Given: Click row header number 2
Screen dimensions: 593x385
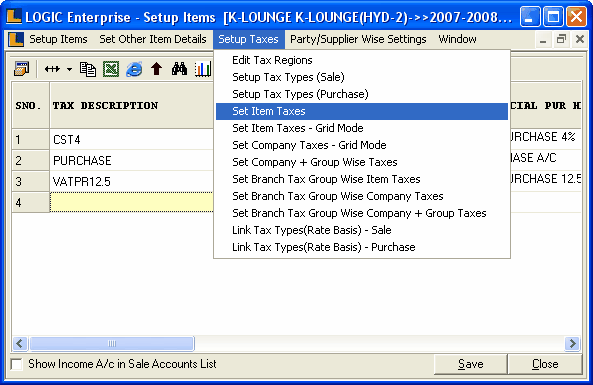Looking at the screenshot, I should [31, 161].
